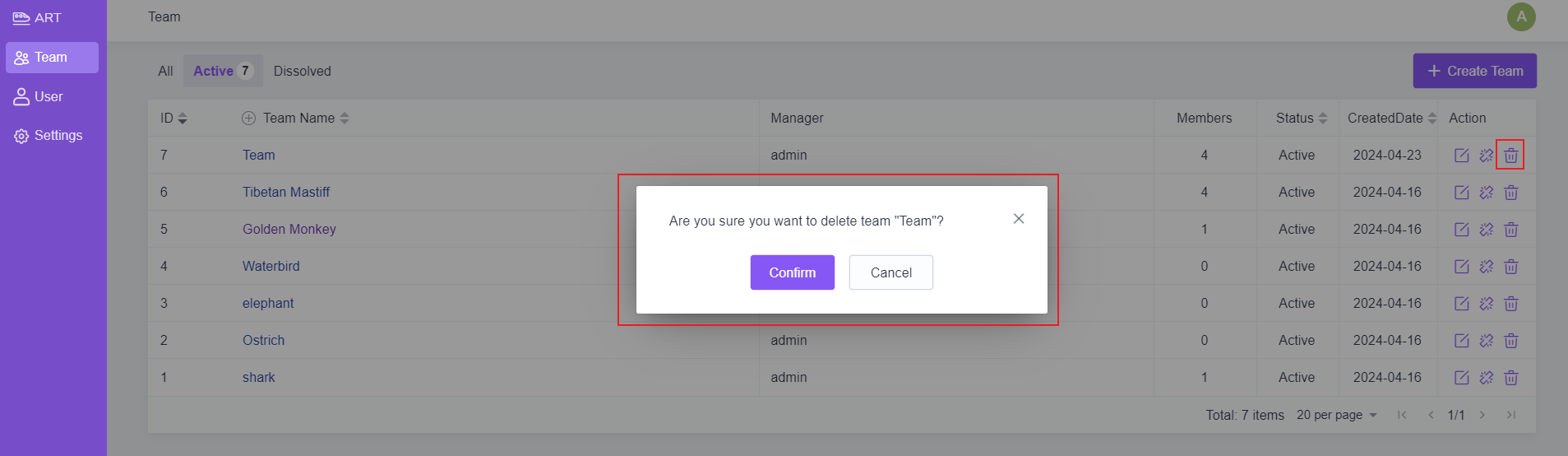
Task: Dissolve the Waterbird team
Action: coord(1486,267)
